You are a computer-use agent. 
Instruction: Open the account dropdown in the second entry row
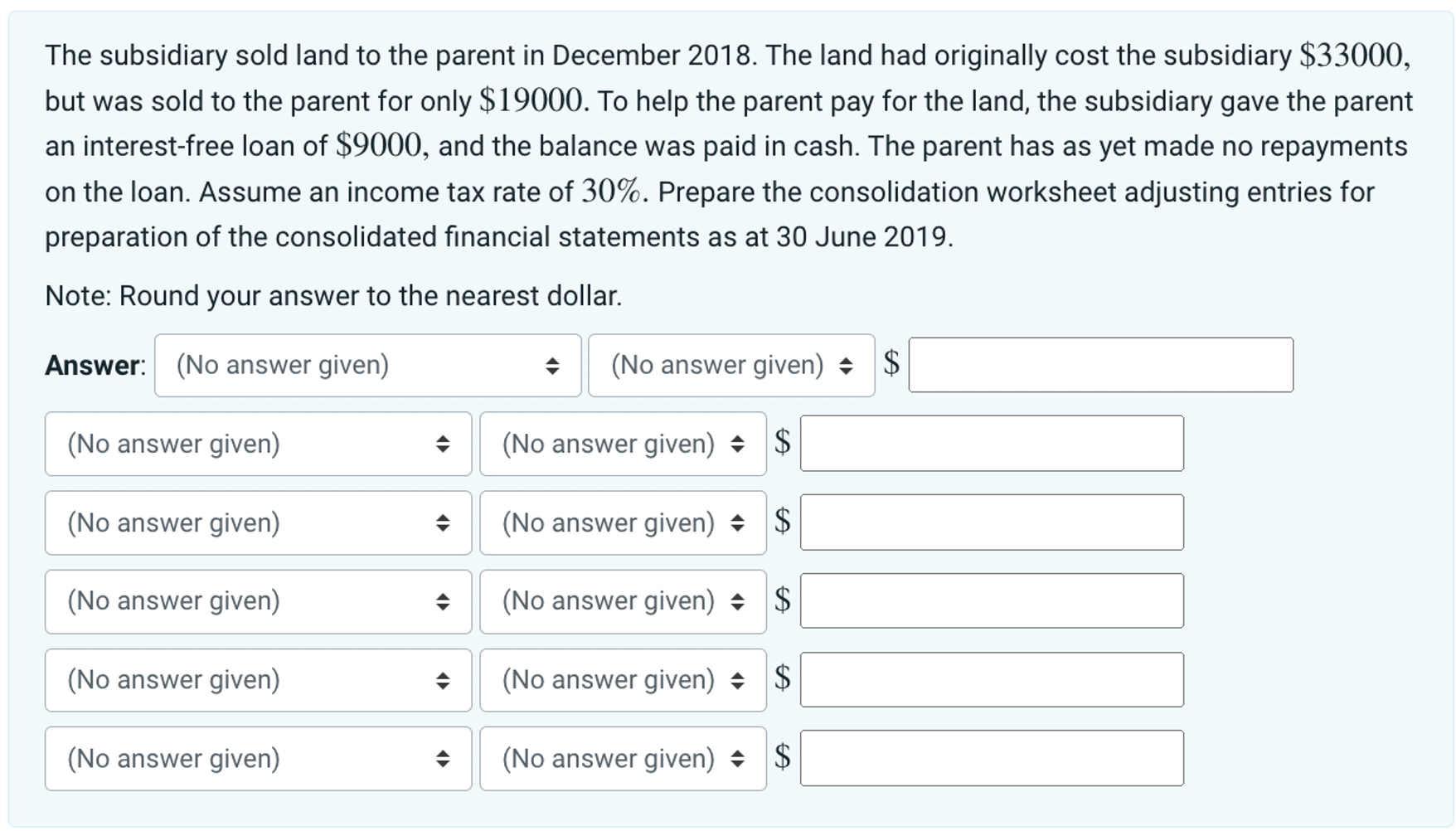click(257, 444)
